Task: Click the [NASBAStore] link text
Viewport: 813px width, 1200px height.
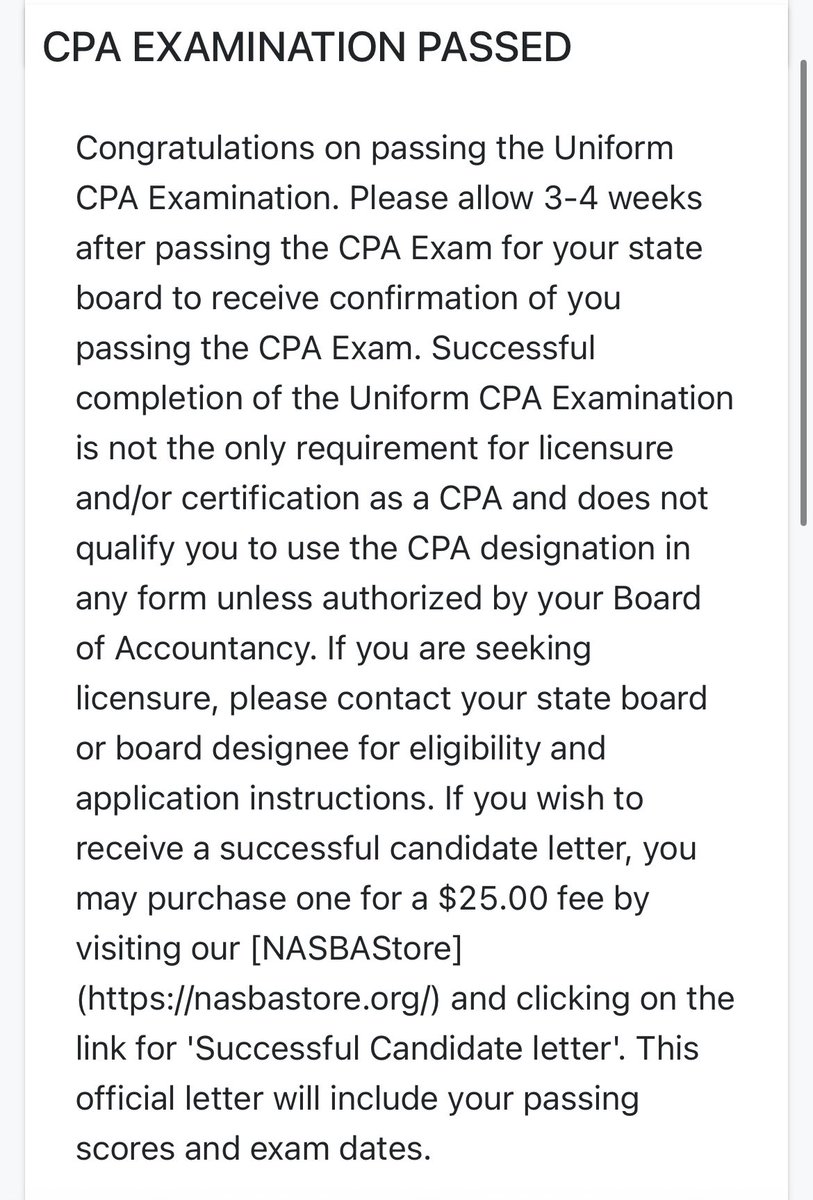Action: 358,948
